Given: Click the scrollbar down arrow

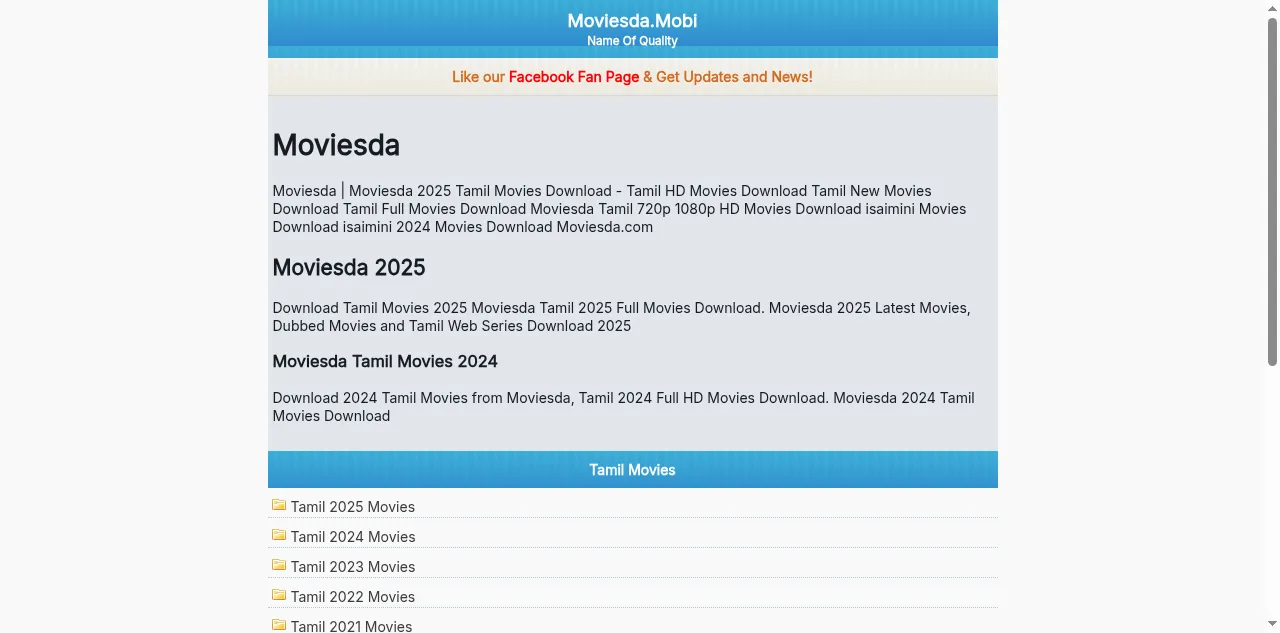Looking at the screenshot, I should click(x=1272, y=626).
